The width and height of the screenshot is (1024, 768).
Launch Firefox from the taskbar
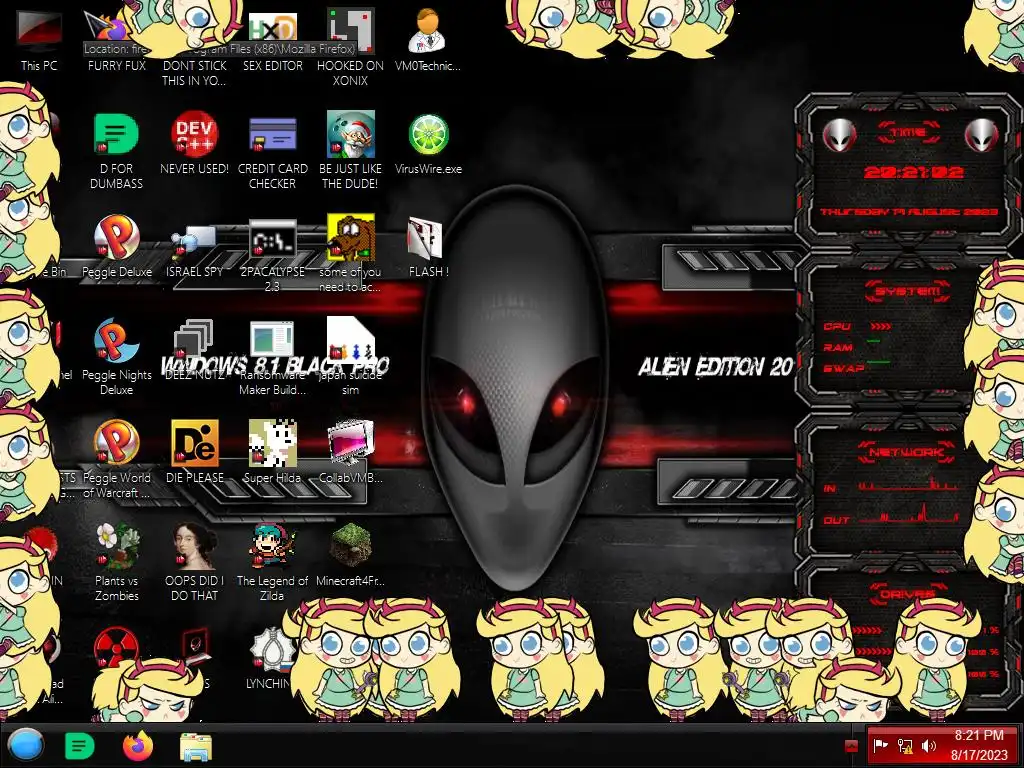pyautogui.click(x=138, y=746)
